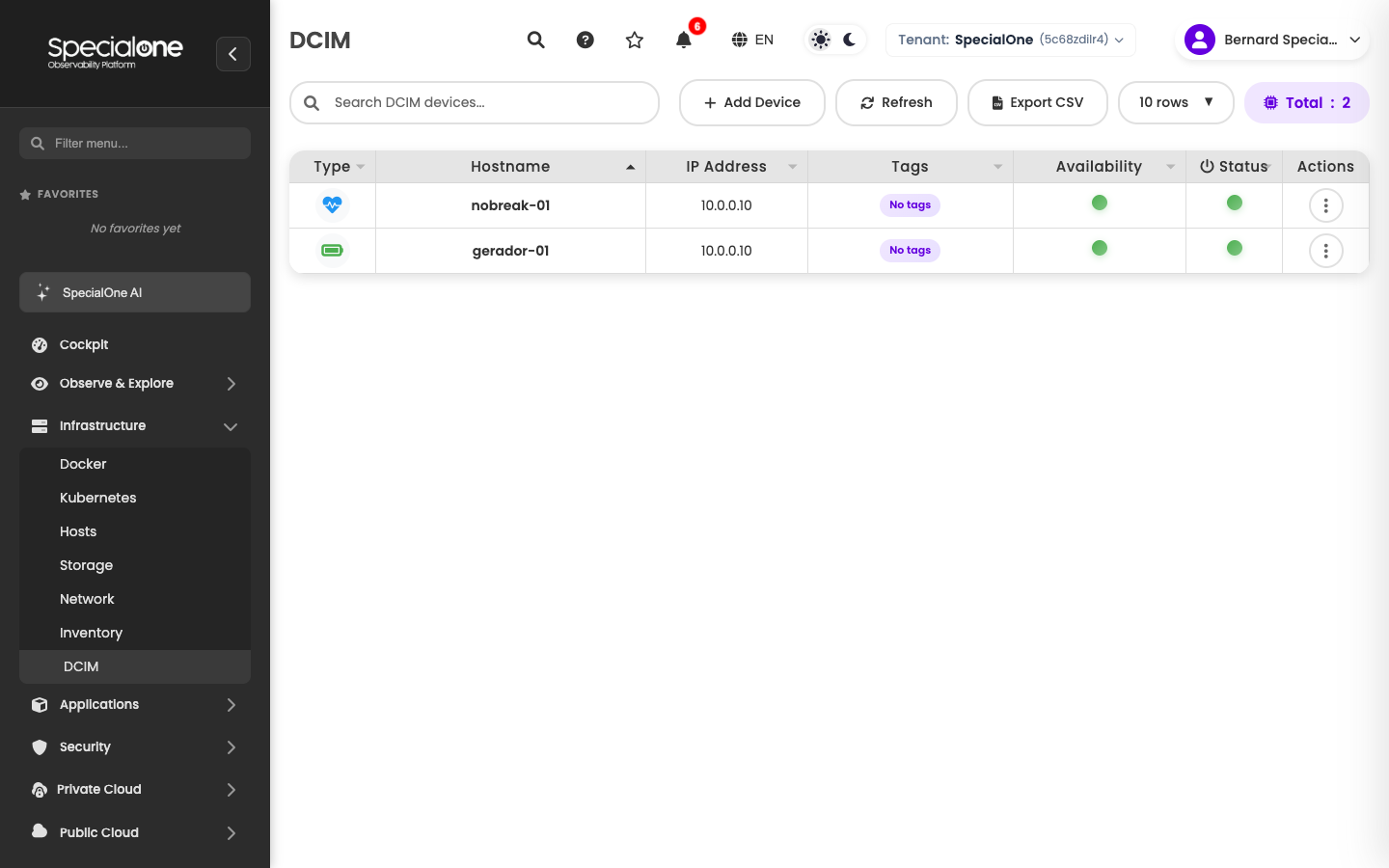The image size is (1389, 868).
Task: Expand the Public Cloud section
Action: 135,832
